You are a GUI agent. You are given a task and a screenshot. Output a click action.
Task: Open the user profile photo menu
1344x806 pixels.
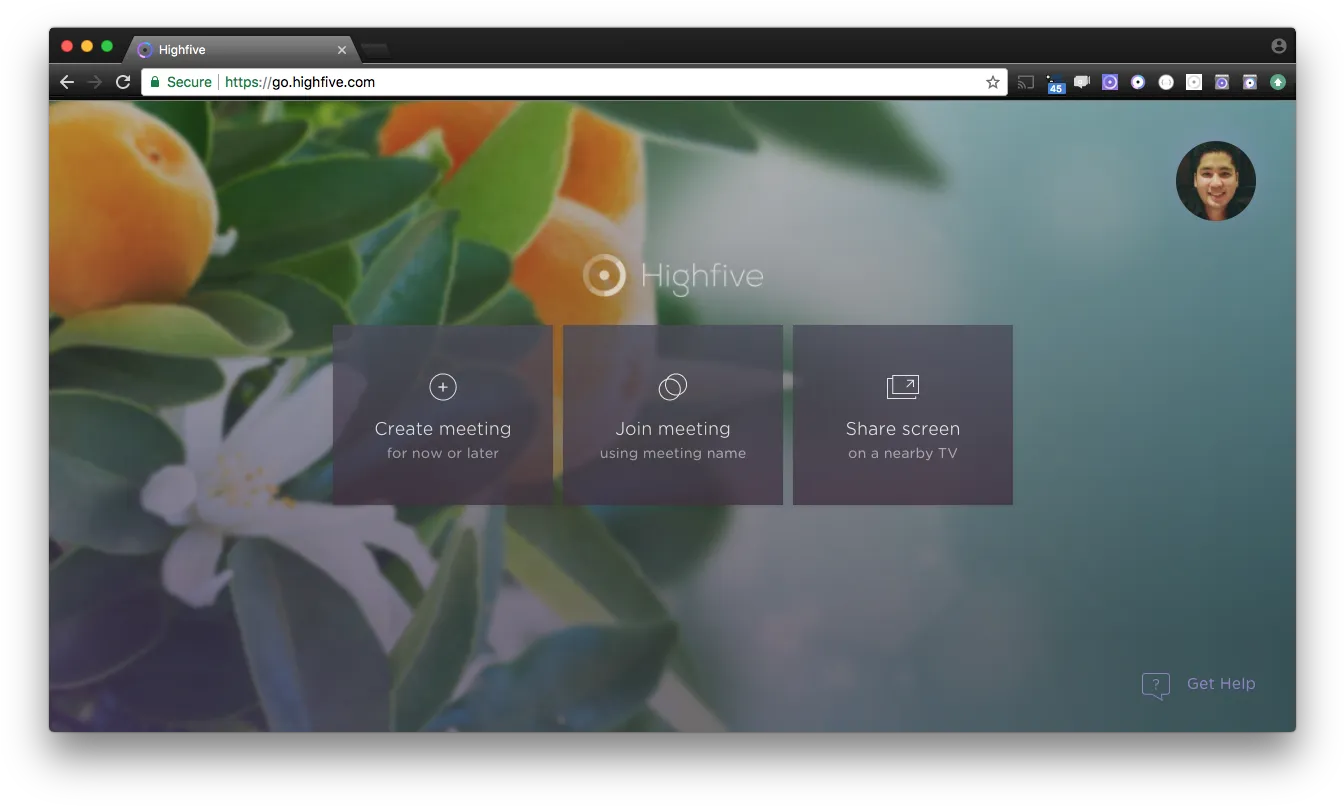[x=1216, y=181]
